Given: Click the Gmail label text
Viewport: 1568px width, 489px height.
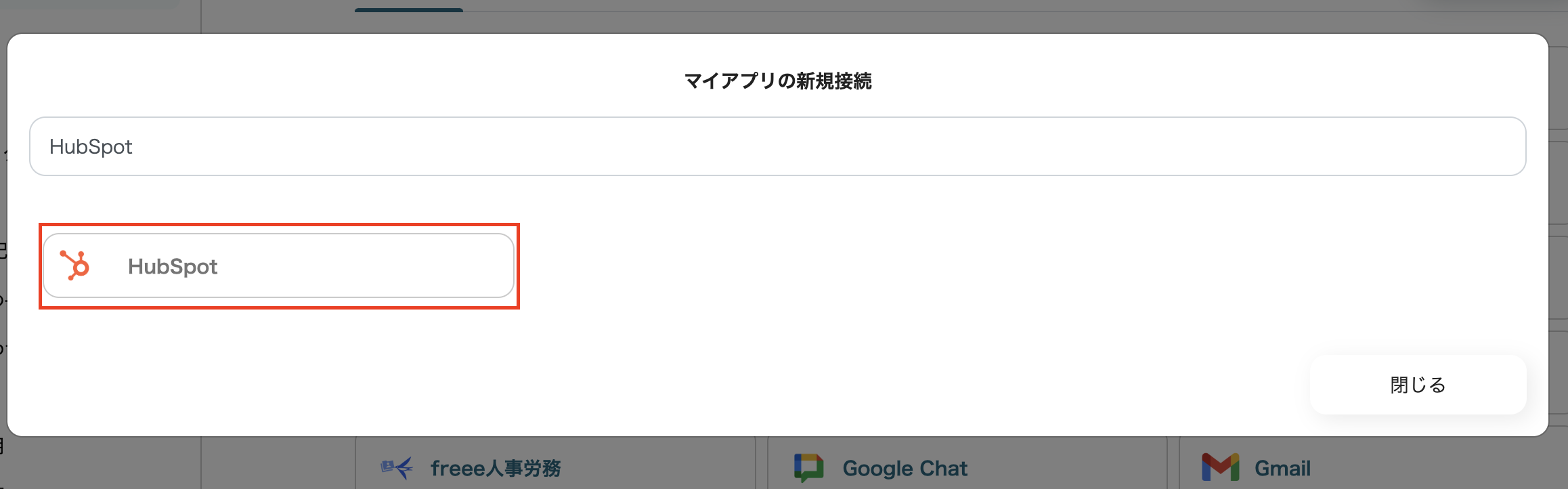Looking at the screenshot, I should pos(1283,467).
